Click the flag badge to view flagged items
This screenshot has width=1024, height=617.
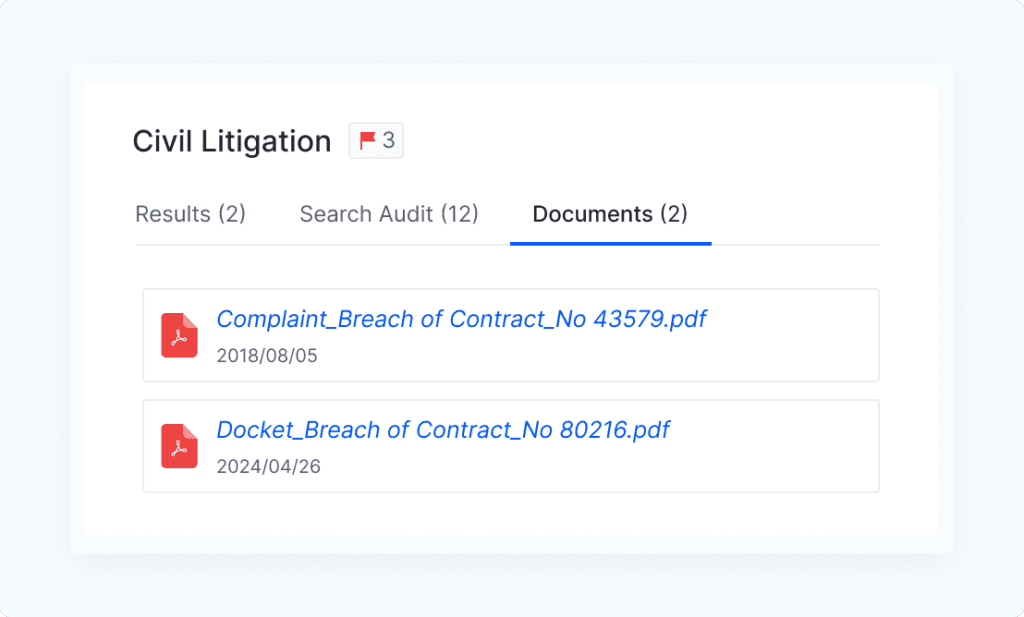(376, 140)
